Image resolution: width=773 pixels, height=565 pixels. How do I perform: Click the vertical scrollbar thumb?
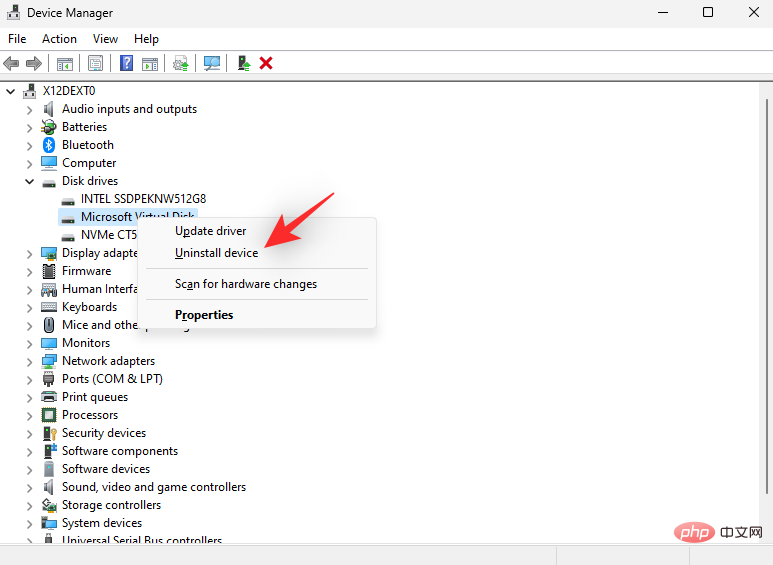[x=767, y=296]
